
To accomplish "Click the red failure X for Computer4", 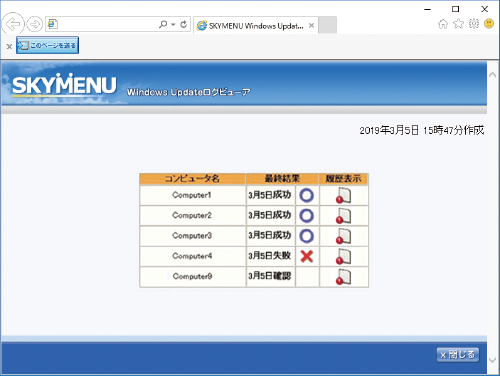I will (307, 256).
